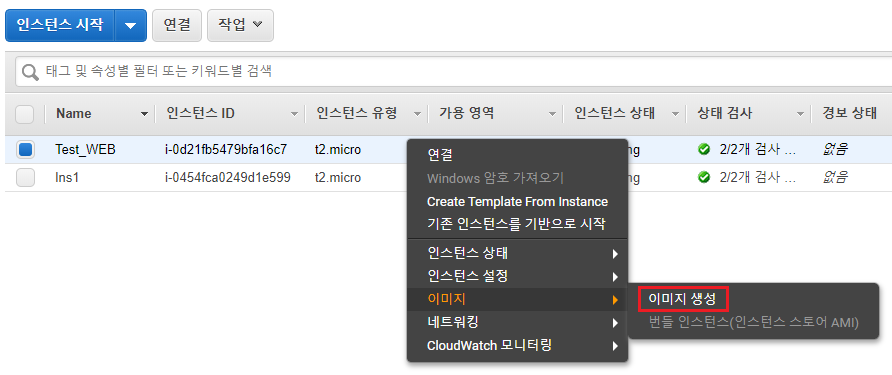Click the arrow next to 인스턴스 상태
892x375 pixels.
pyautogui.click(x=615, y=254)
